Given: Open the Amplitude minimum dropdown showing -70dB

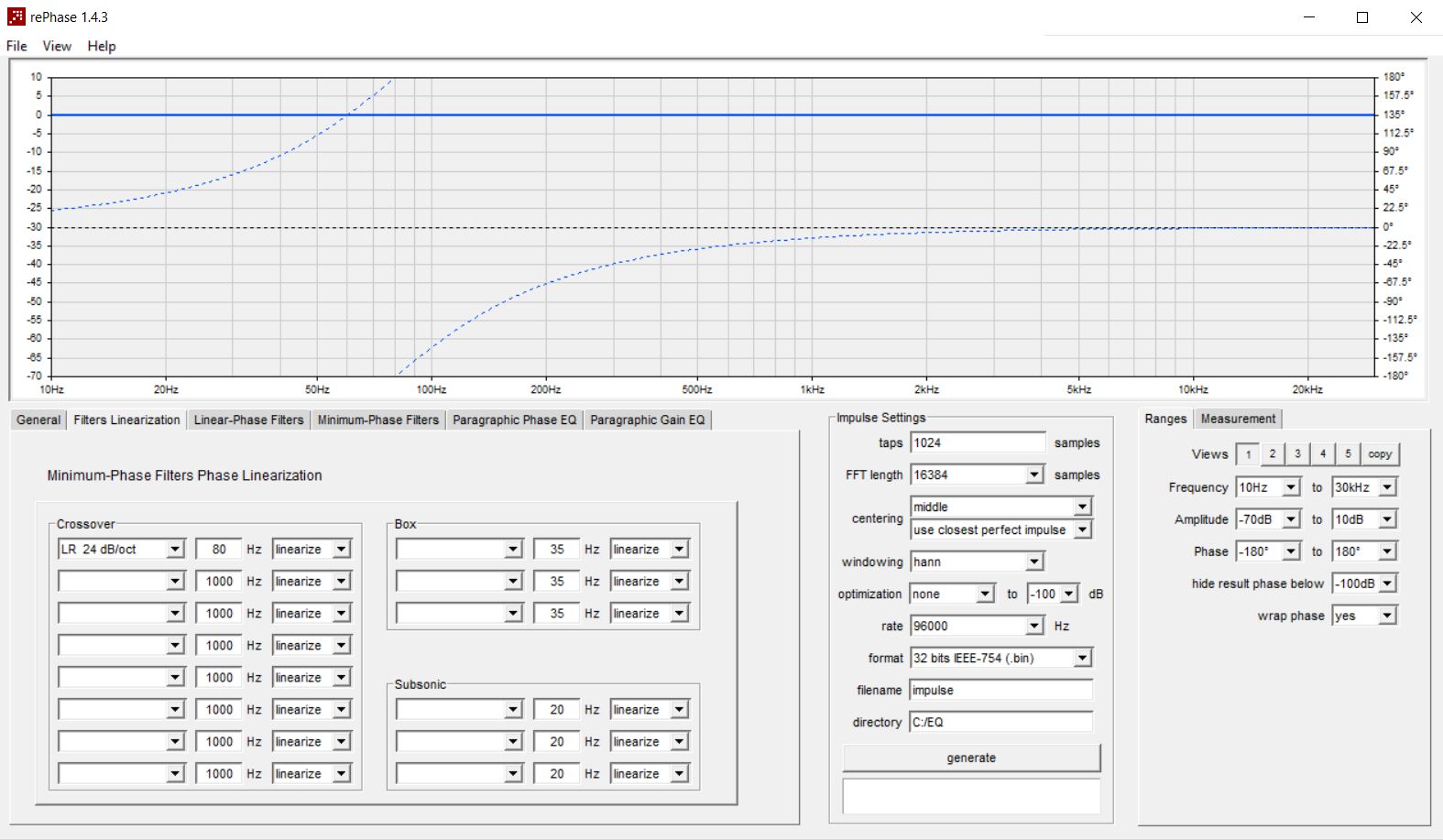Looking at the screenshot, I should (x=1269, y=519).
